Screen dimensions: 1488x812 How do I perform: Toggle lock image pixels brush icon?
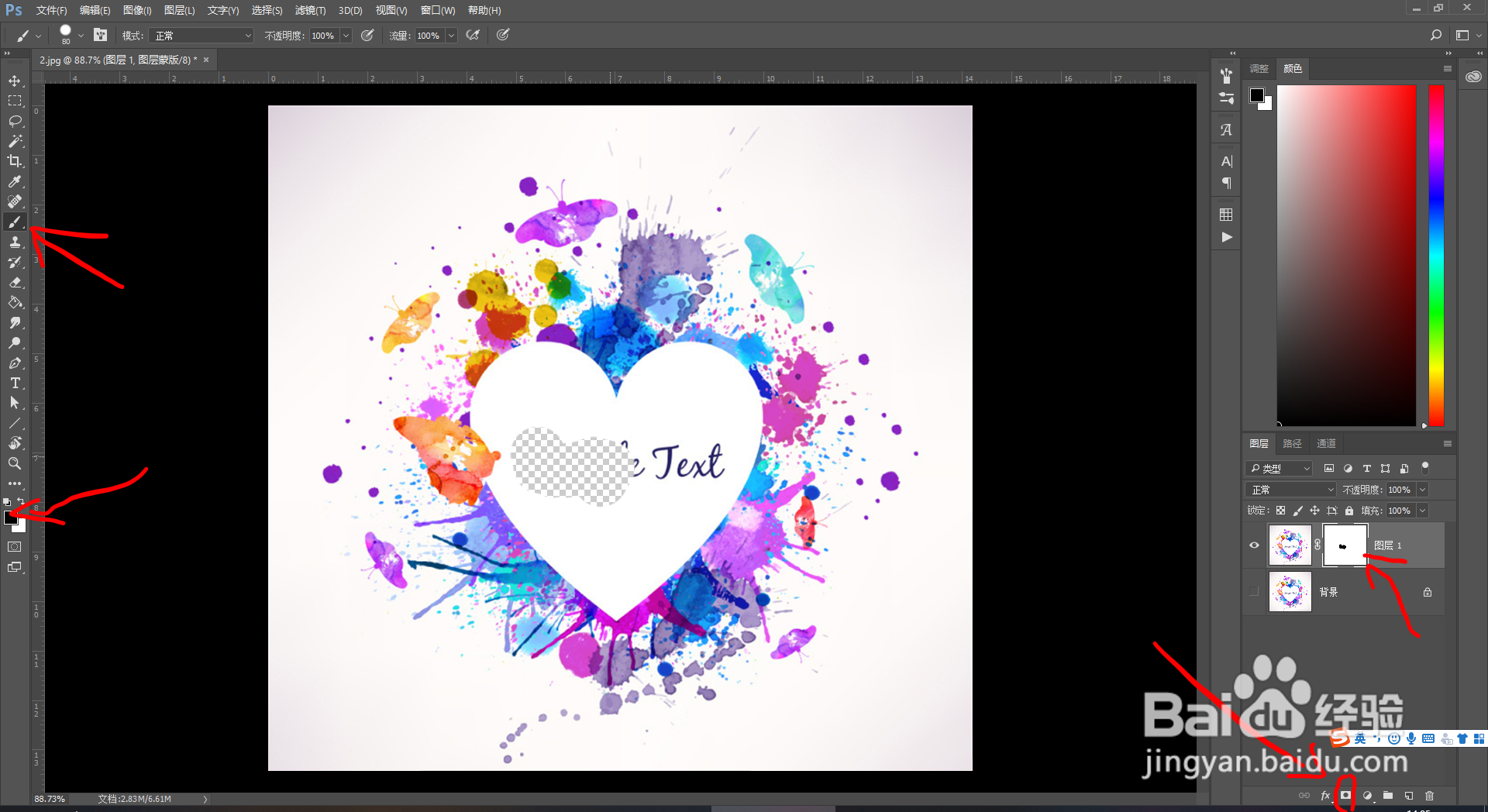(x=1297, y=511)
